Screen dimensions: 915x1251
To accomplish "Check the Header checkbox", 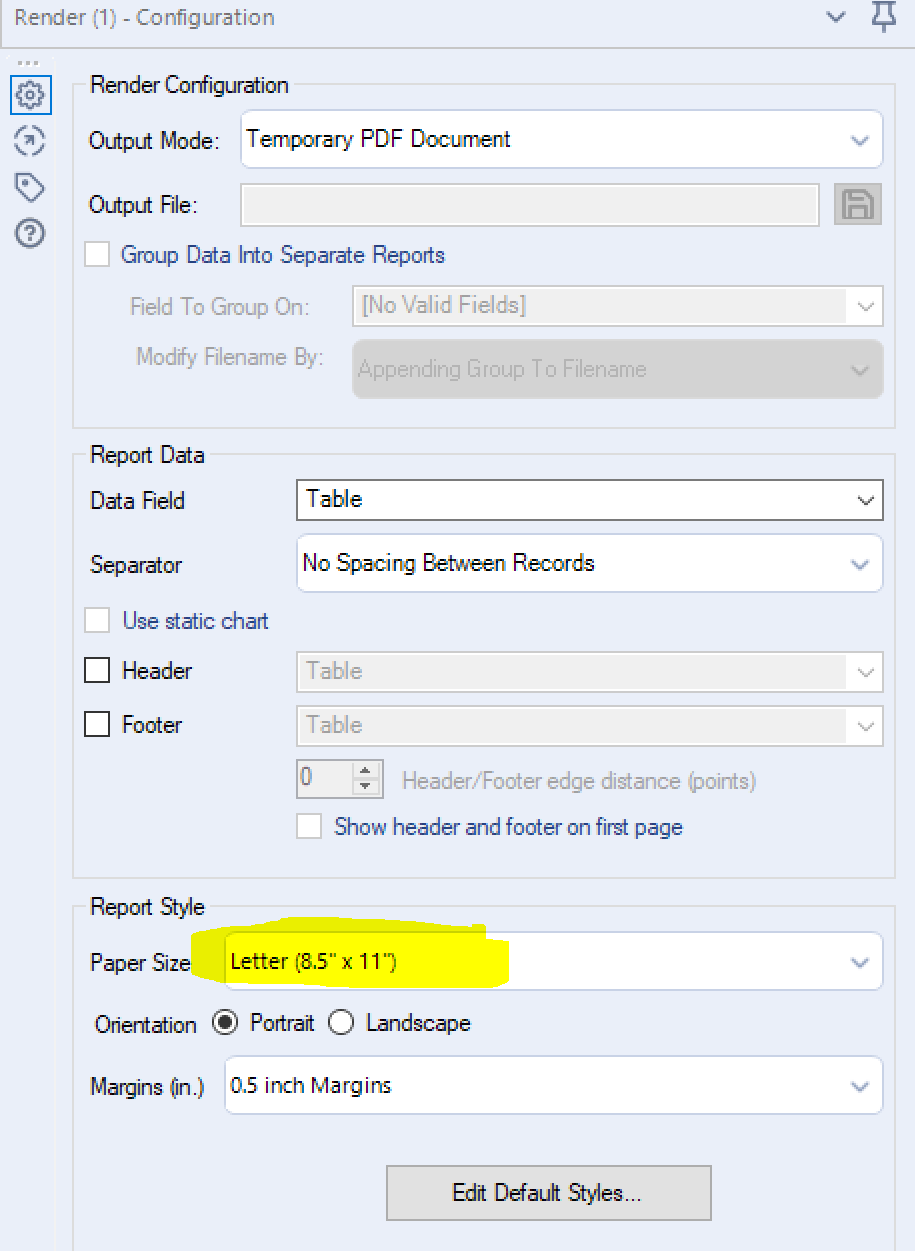I will coord(97,670).
